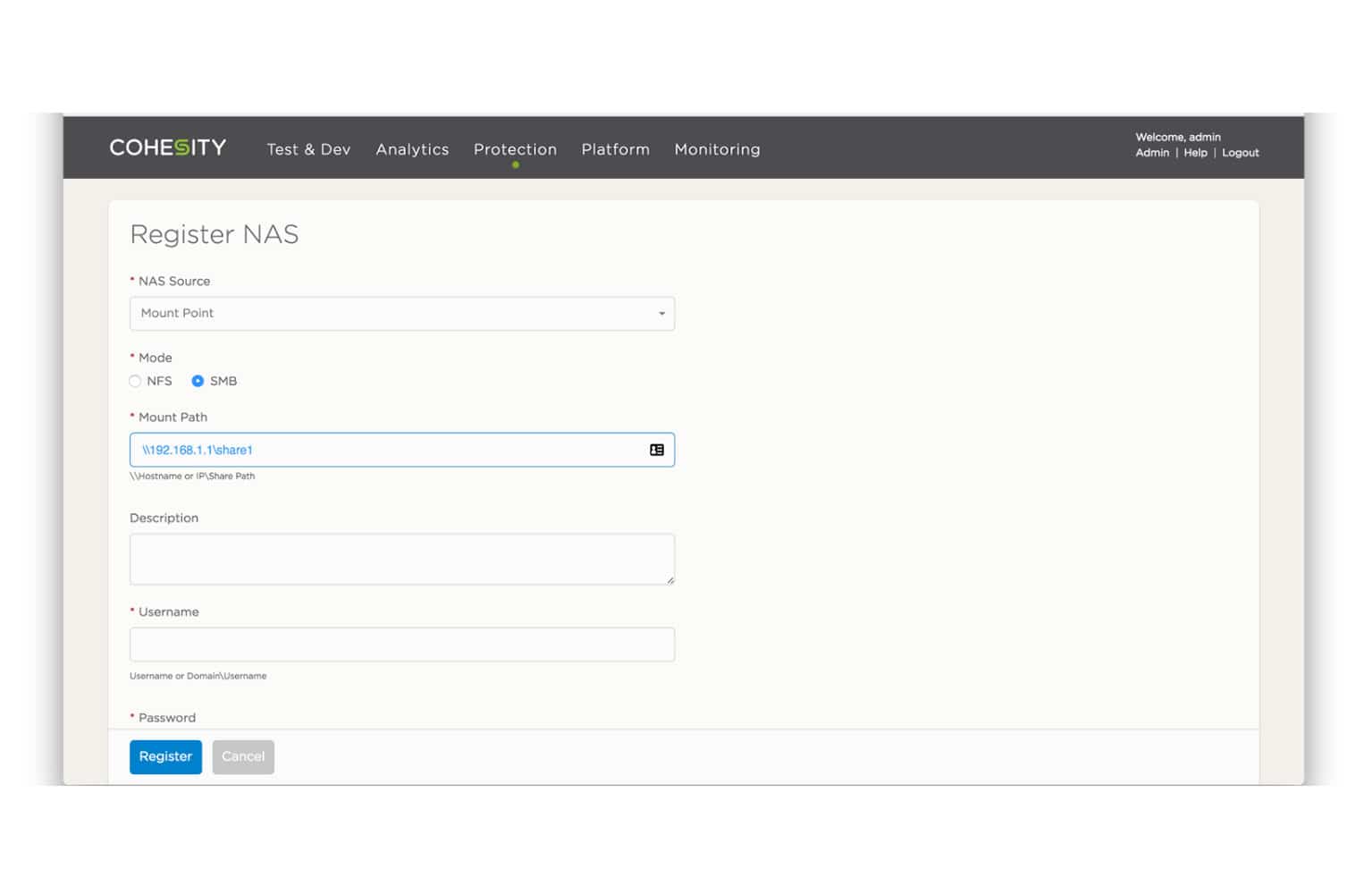1372x894 pixels.
Task: Click the Username input field
Action: [x=401, y=645]
